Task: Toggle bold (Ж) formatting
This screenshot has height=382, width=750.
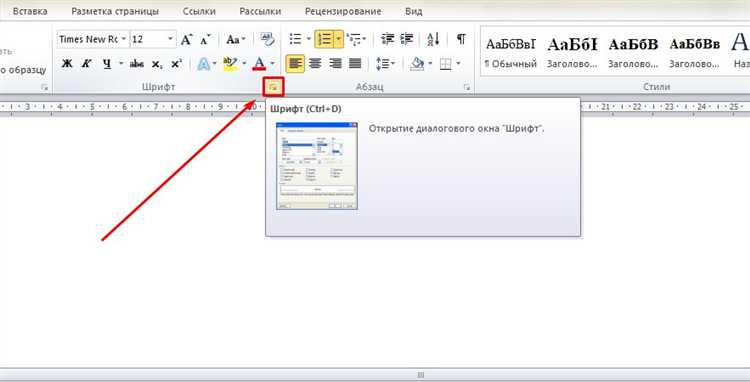Action: pyautogui.click(x=67, y=63)
